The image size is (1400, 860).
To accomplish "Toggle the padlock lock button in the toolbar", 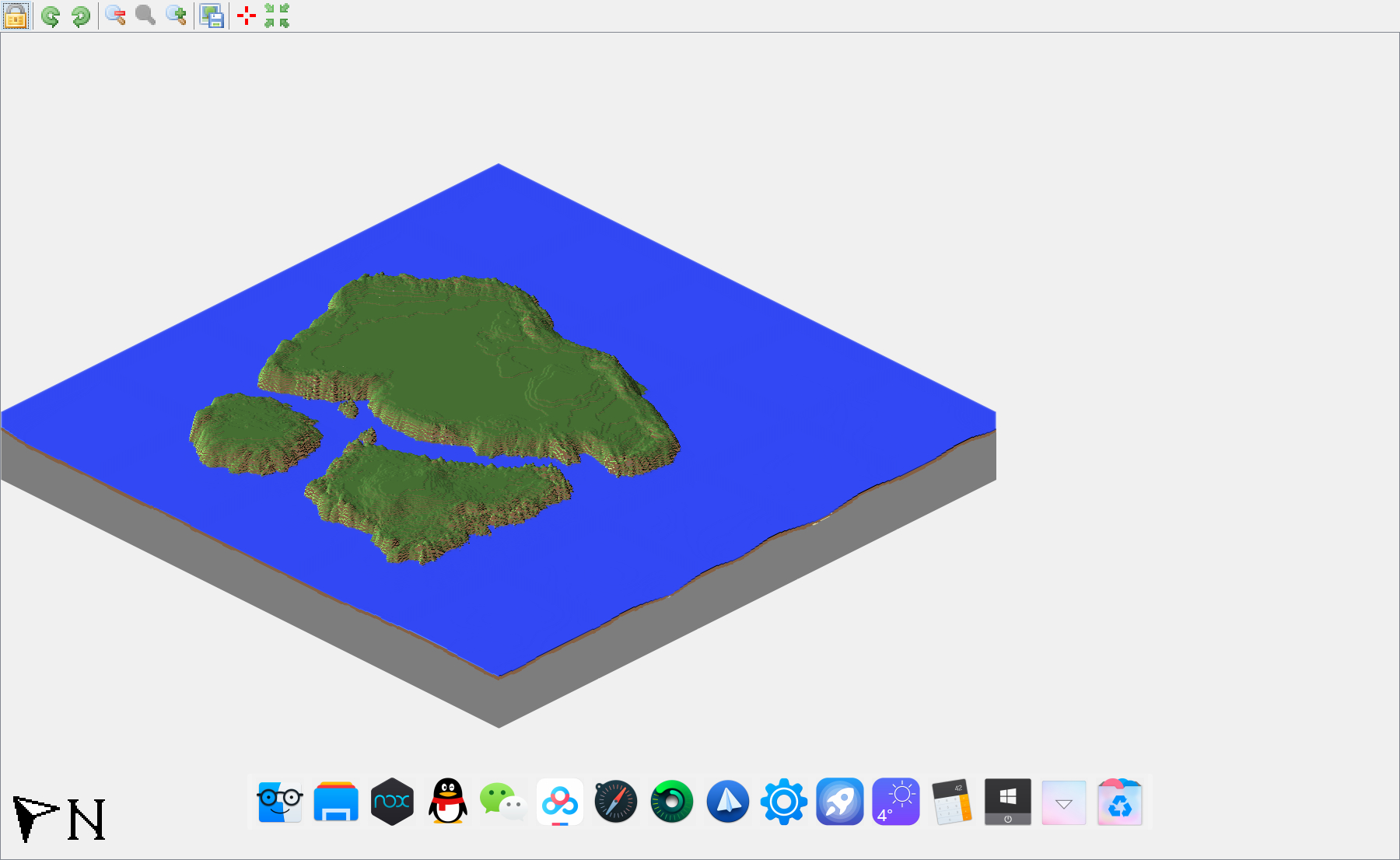I will click(16, 16).
